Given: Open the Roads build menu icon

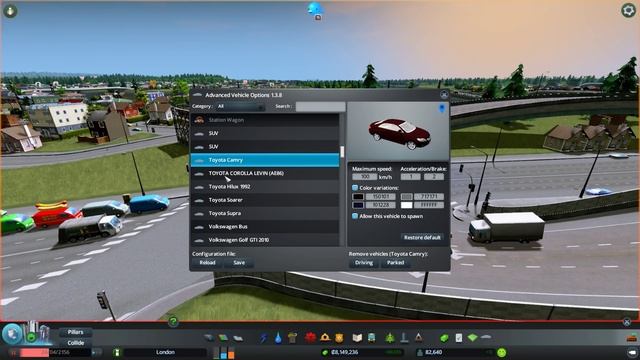Looking at the screenshot, I should coord(209,338).
